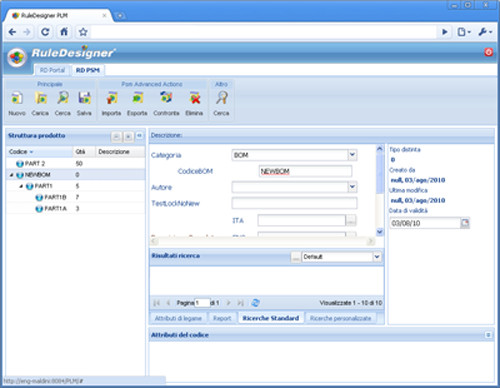Screen dimensions: 500x388
Task: Open the Confronta compare tool
Action: click(x=166, y=98)
